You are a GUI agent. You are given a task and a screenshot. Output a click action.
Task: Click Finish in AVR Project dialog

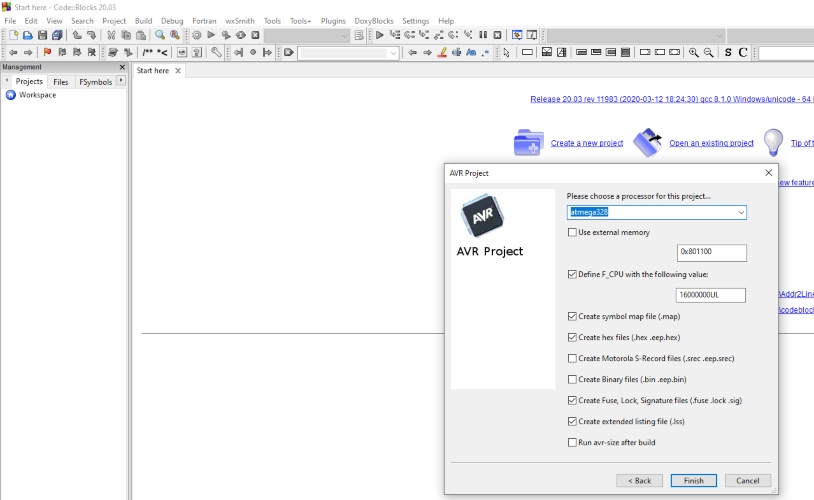pyautogui.click(x=694, y=481)
